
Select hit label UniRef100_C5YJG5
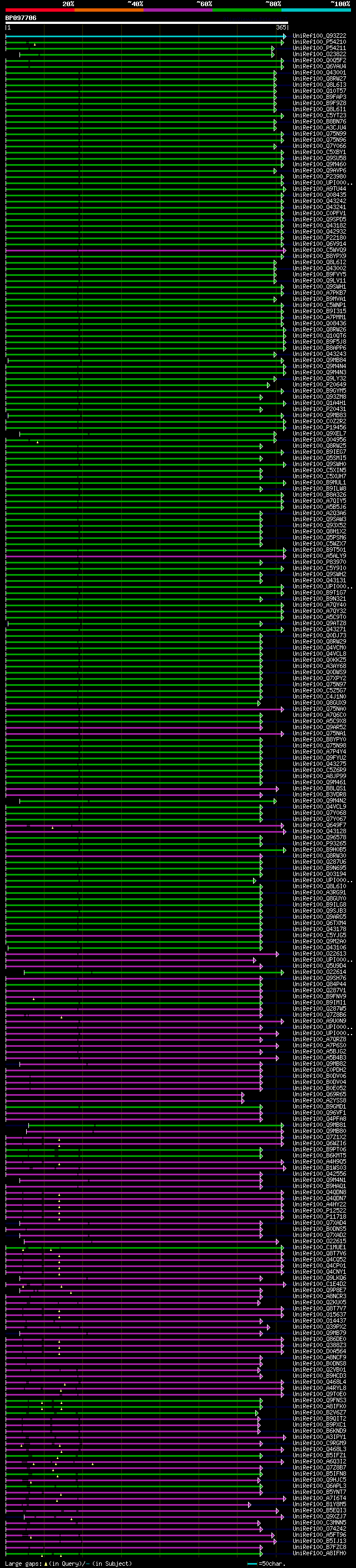point(319,935)
